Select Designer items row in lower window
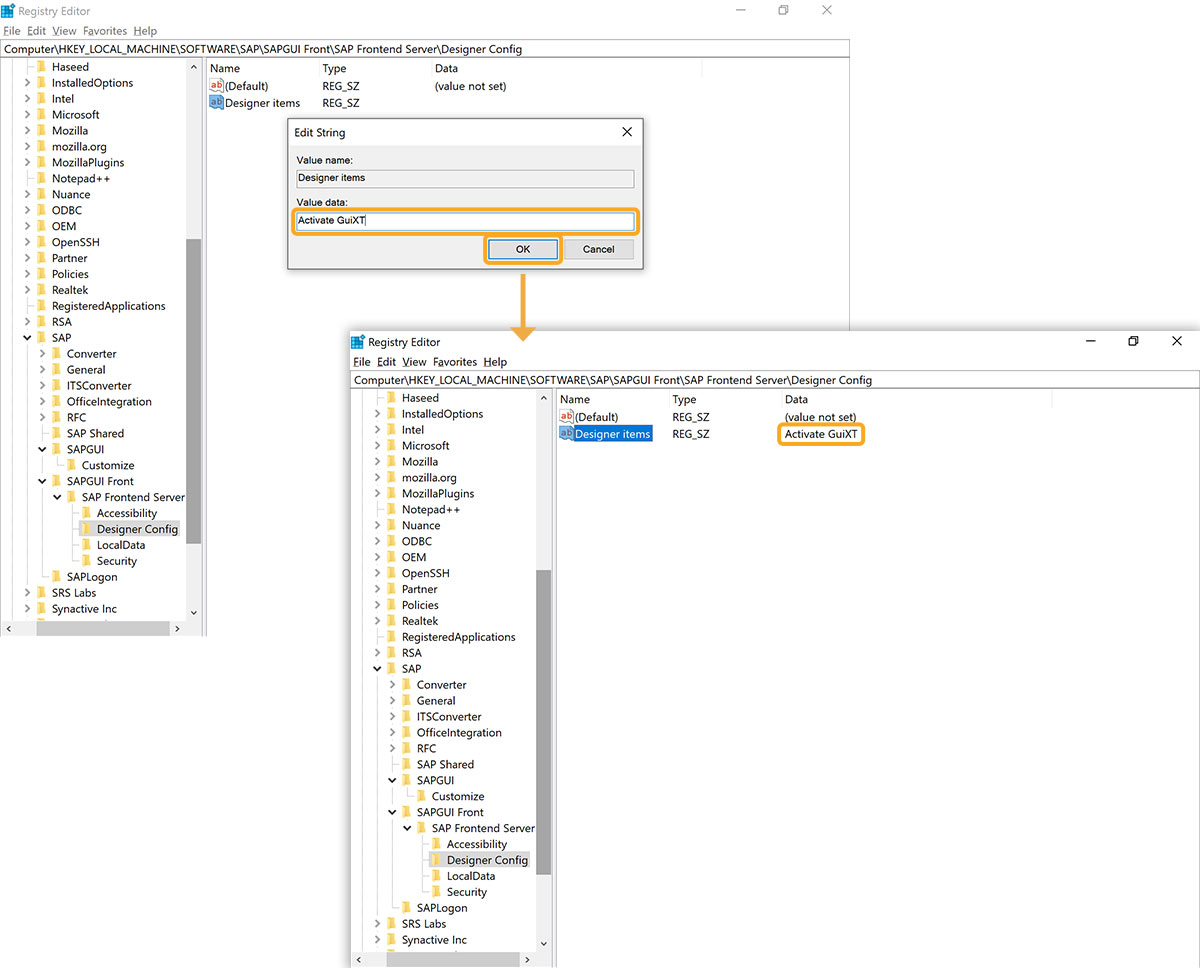This screenshot has height=968, width=1200. [613, 434]
